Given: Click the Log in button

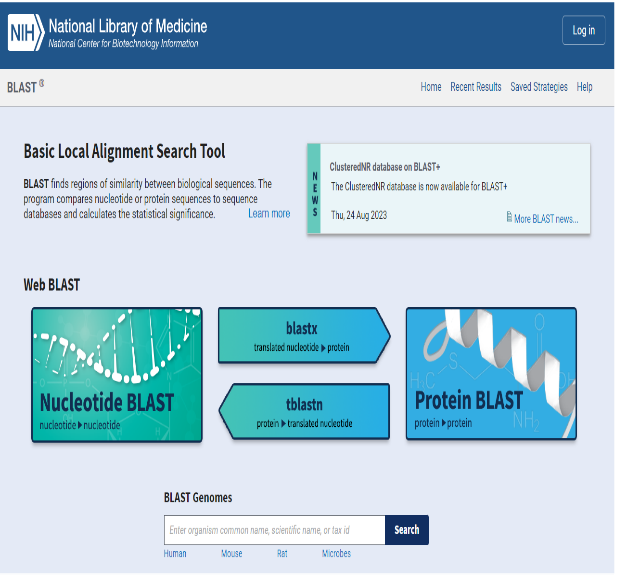Looking at the screenshot, I should [583, 30].
